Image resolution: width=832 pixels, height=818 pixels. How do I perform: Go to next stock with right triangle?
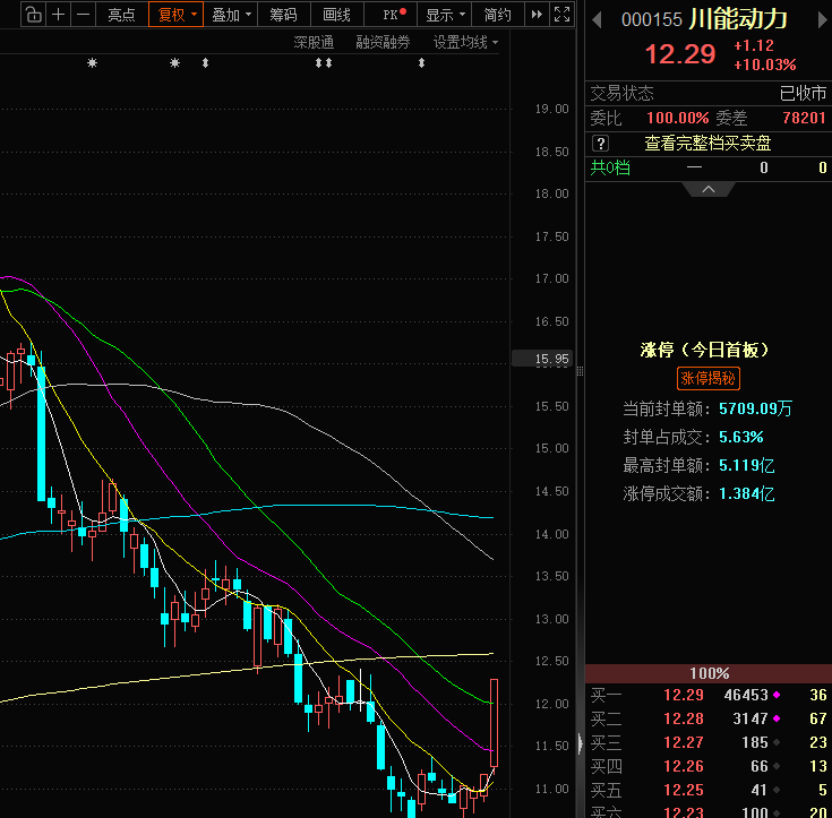(822, 20)
